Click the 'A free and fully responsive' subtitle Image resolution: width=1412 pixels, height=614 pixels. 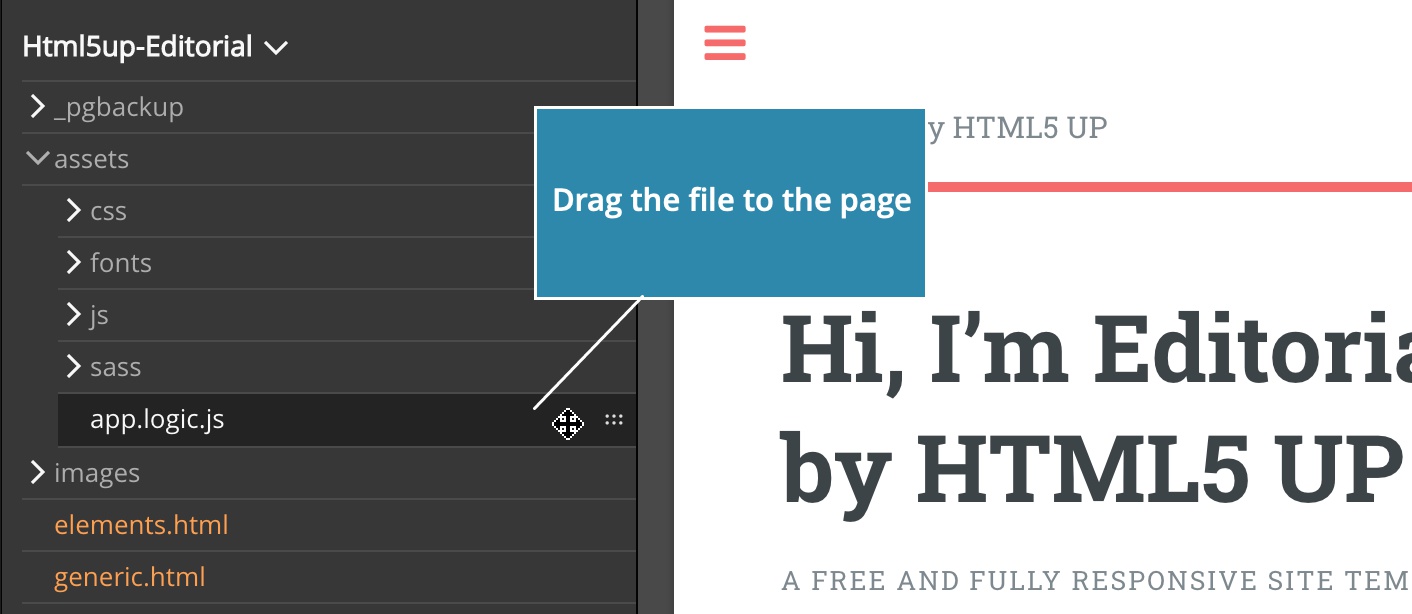(1096, 580)
